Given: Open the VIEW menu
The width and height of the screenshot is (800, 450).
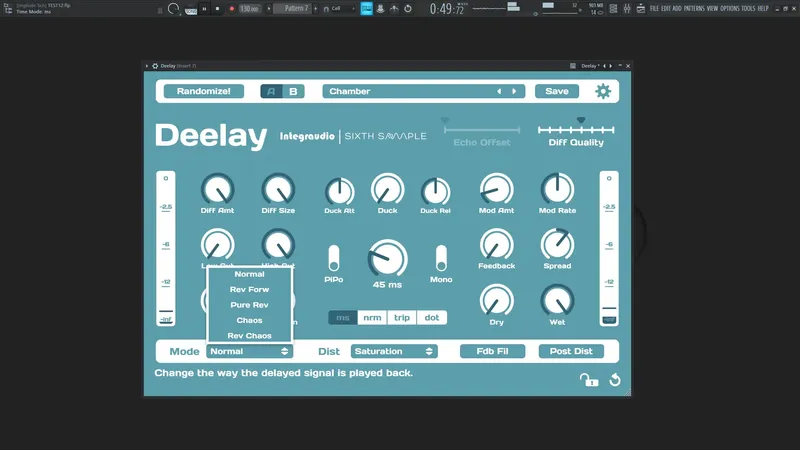Looking at the screenshot, I should 712,9.
